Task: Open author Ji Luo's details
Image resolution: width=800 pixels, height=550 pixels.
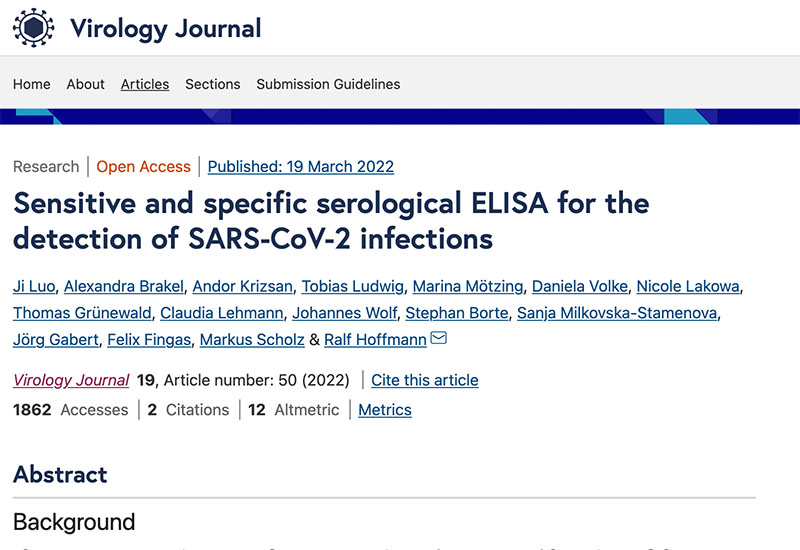Action: click(x=34, y=286)
